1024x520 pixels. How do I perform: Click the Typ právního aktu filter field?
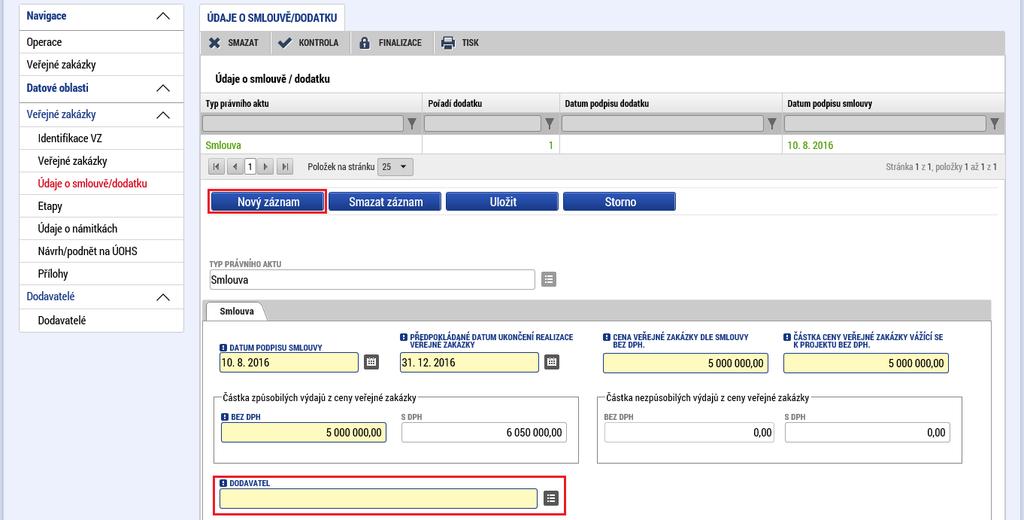click(x=303, y=123)
